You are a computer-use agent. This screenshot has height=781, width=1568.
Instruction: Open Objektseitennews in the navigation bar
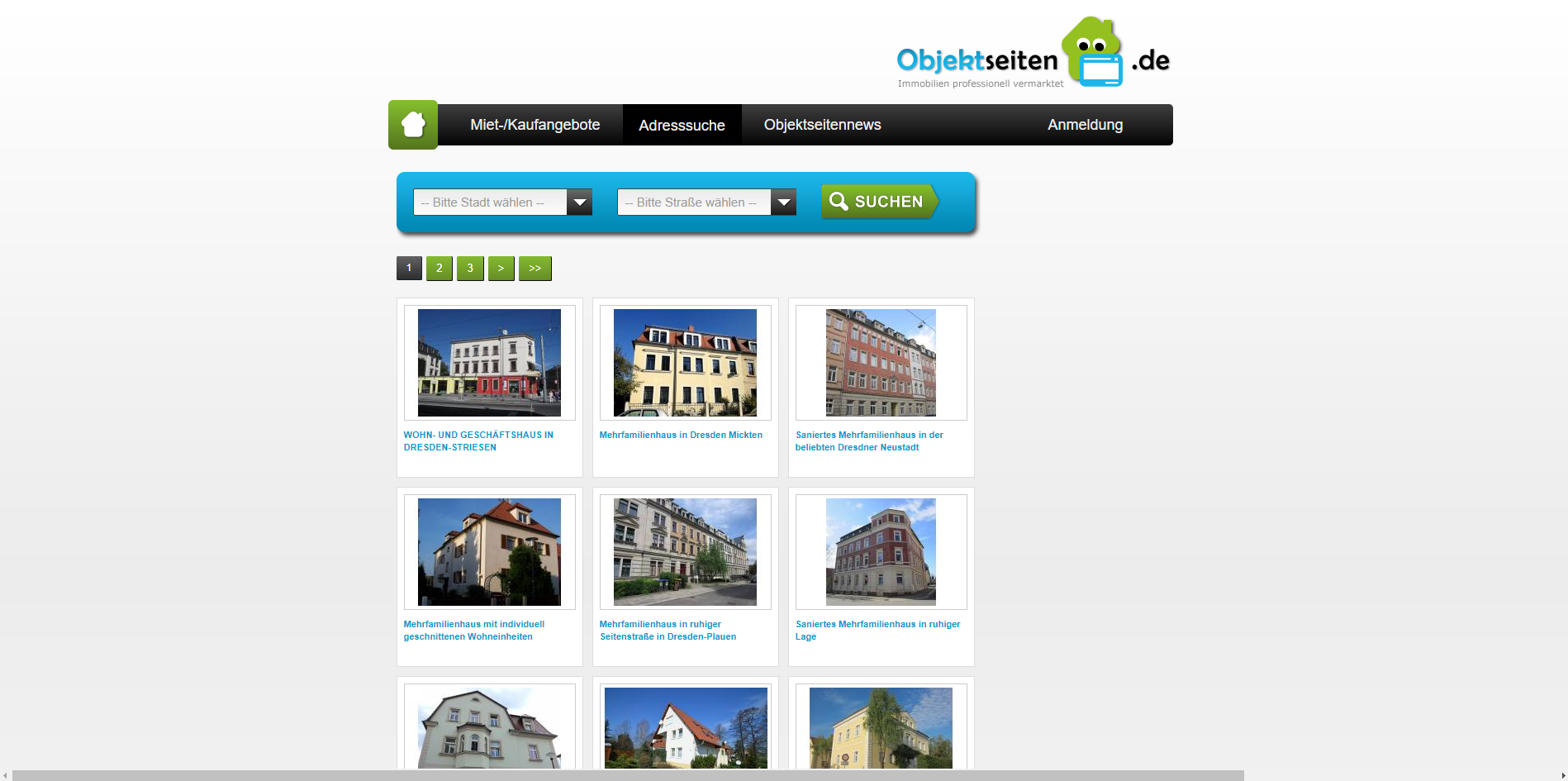(822, 125)
